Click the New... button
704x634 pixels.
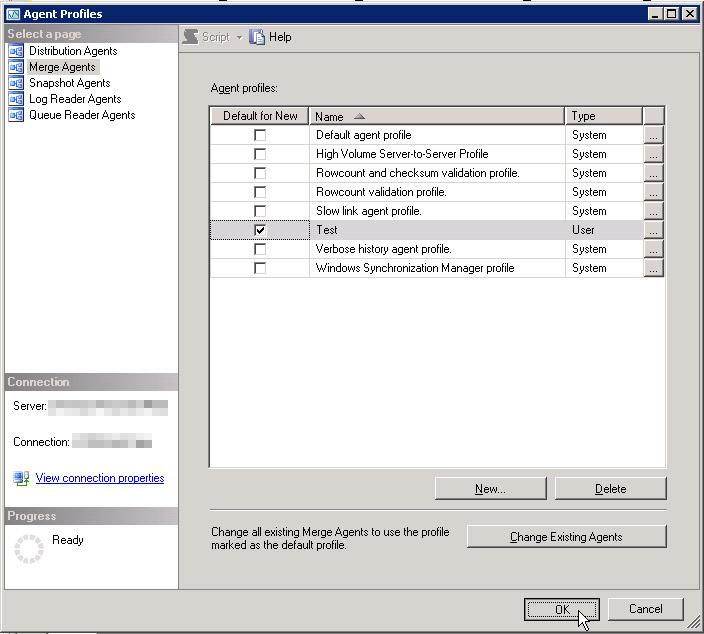(491, 489)
